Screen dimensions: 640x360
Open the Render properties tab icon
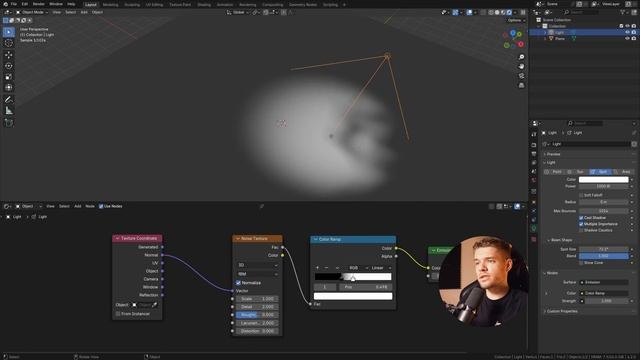tap(533, 145)
